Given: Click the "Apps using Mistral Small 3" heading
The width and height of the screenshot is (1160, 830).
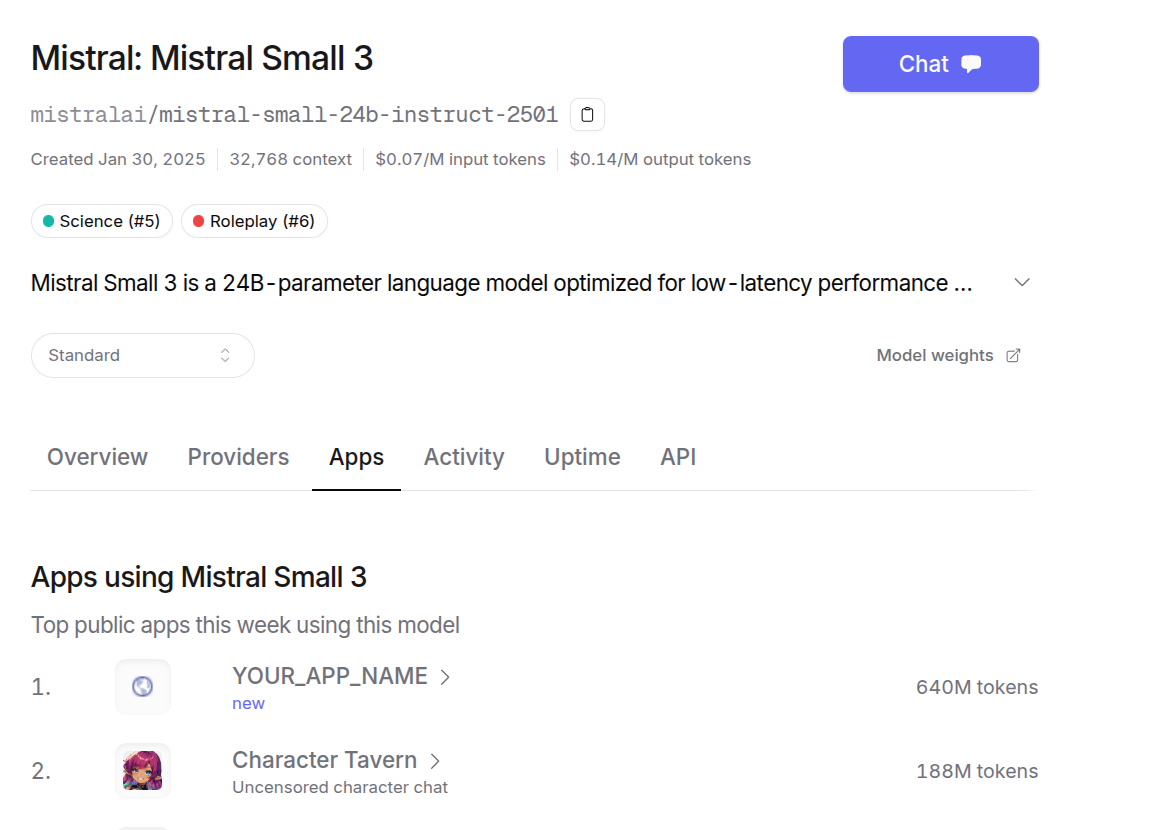Looking at the screenshot, I should point(199,578).
